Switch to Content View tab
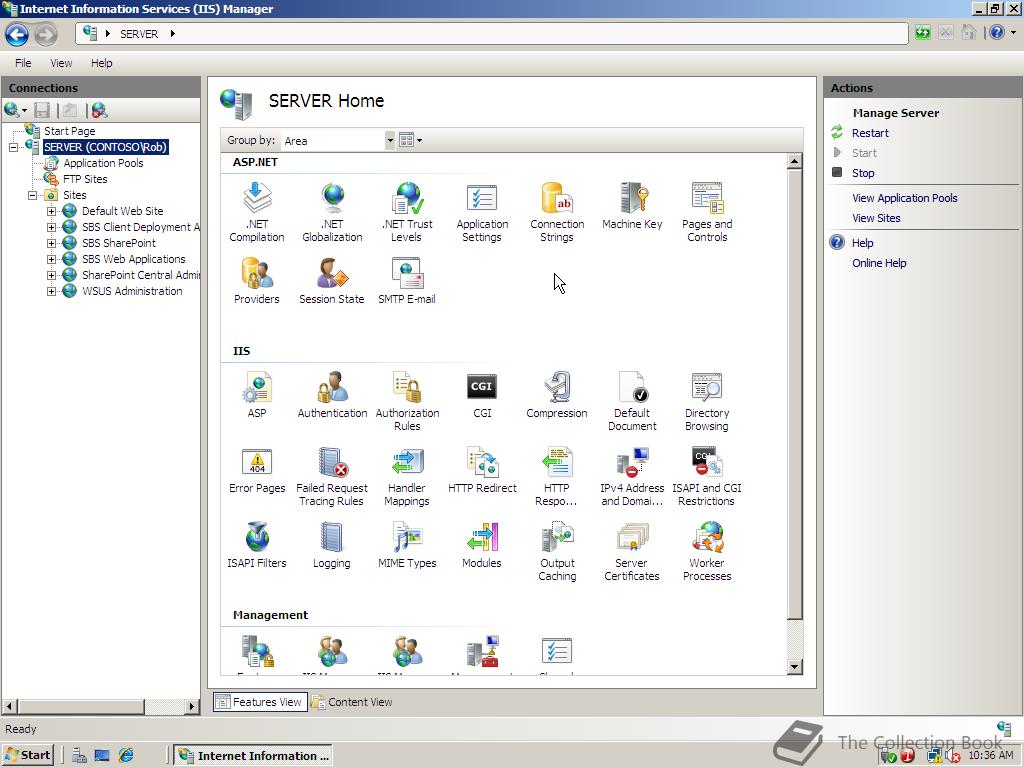This screenshot has height=768, width=1024. click(x=353, y=702)
